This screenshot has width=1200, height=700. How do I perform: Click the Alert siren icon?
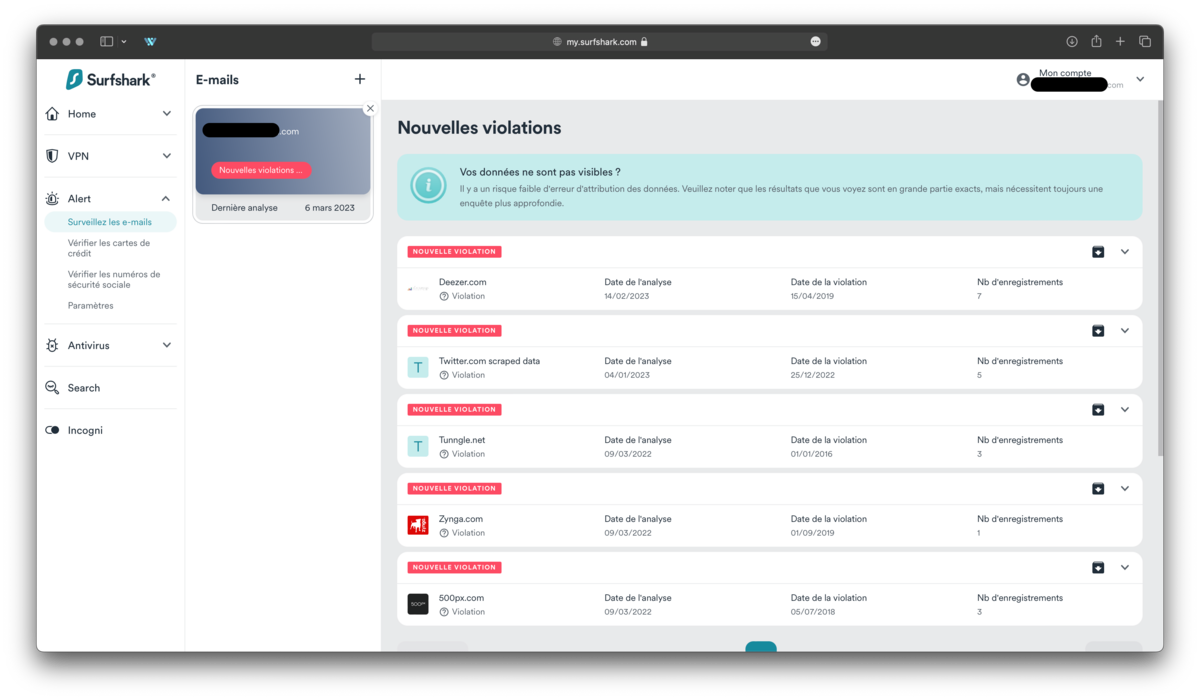(53, 198)
